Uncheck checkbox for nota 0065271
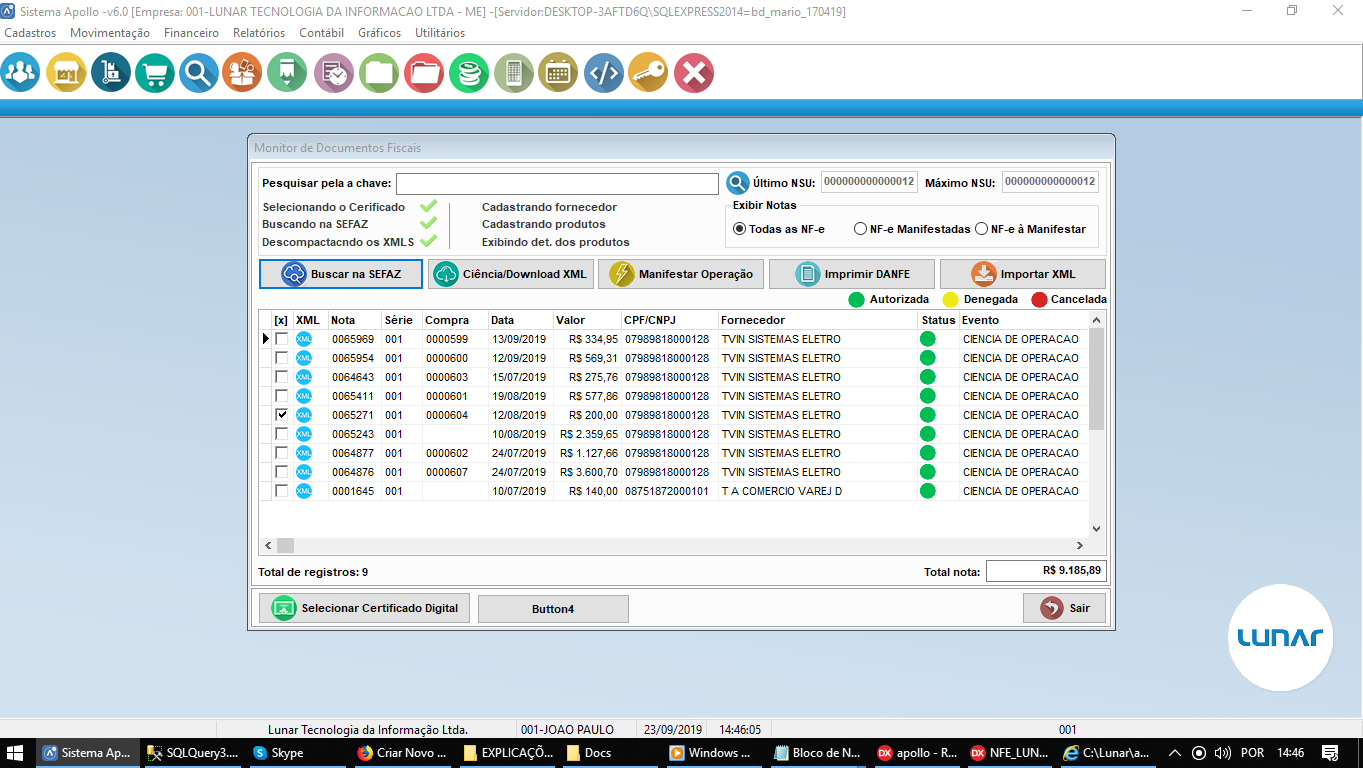This screenshot has width=1363, height=768. 282,415
